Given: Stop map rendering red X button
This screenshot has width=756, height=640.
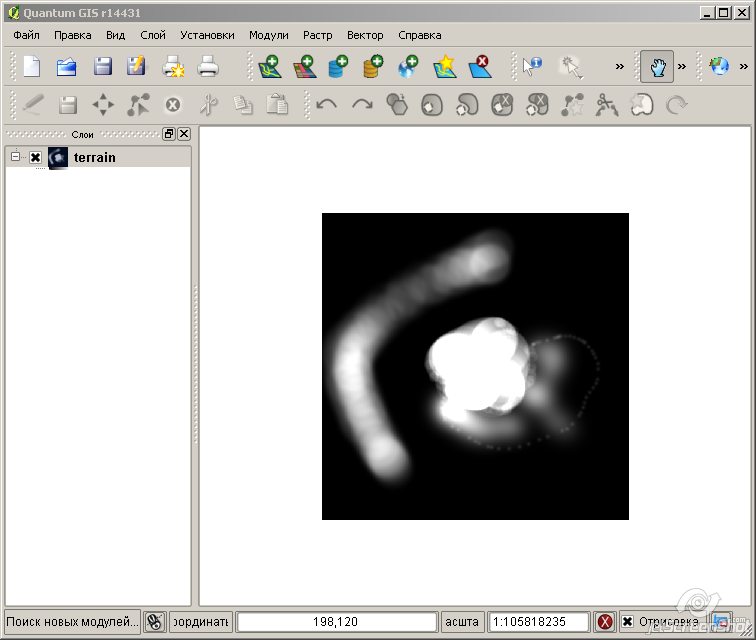Looking at the screenshot, I should (x=605, y=622).
